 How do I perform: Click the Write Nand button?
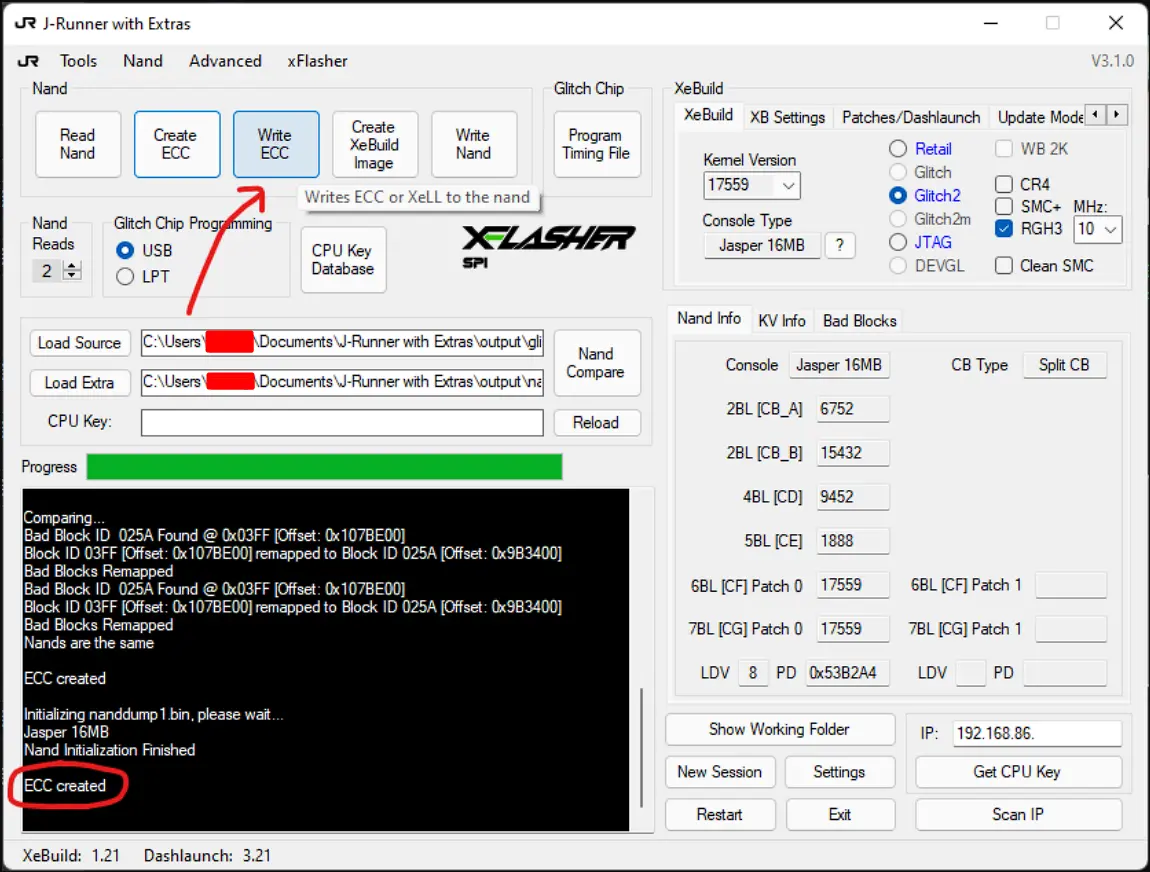coord(473,144)
